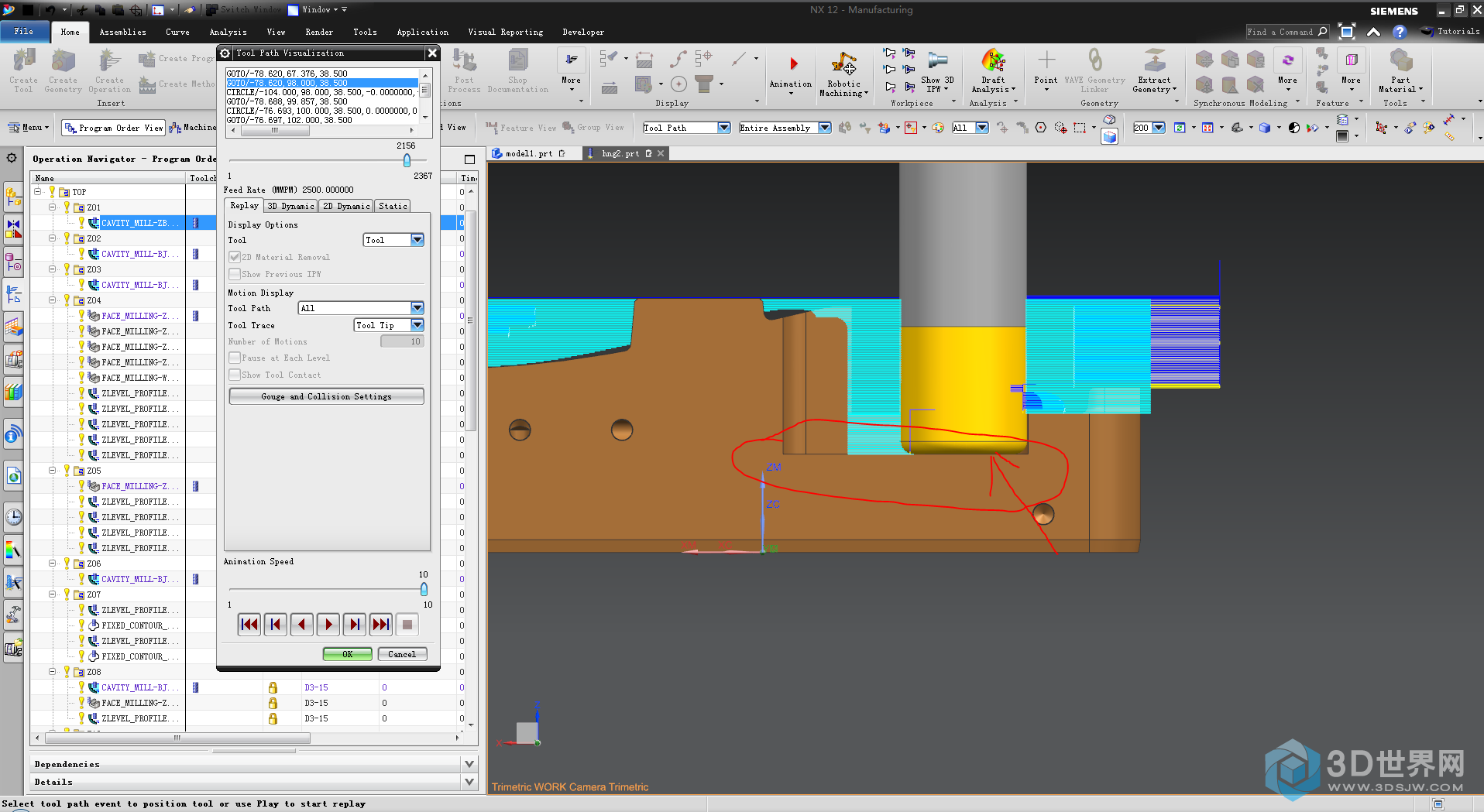
Task: Collapse the Z04 group node
Action: pos(52,300)
